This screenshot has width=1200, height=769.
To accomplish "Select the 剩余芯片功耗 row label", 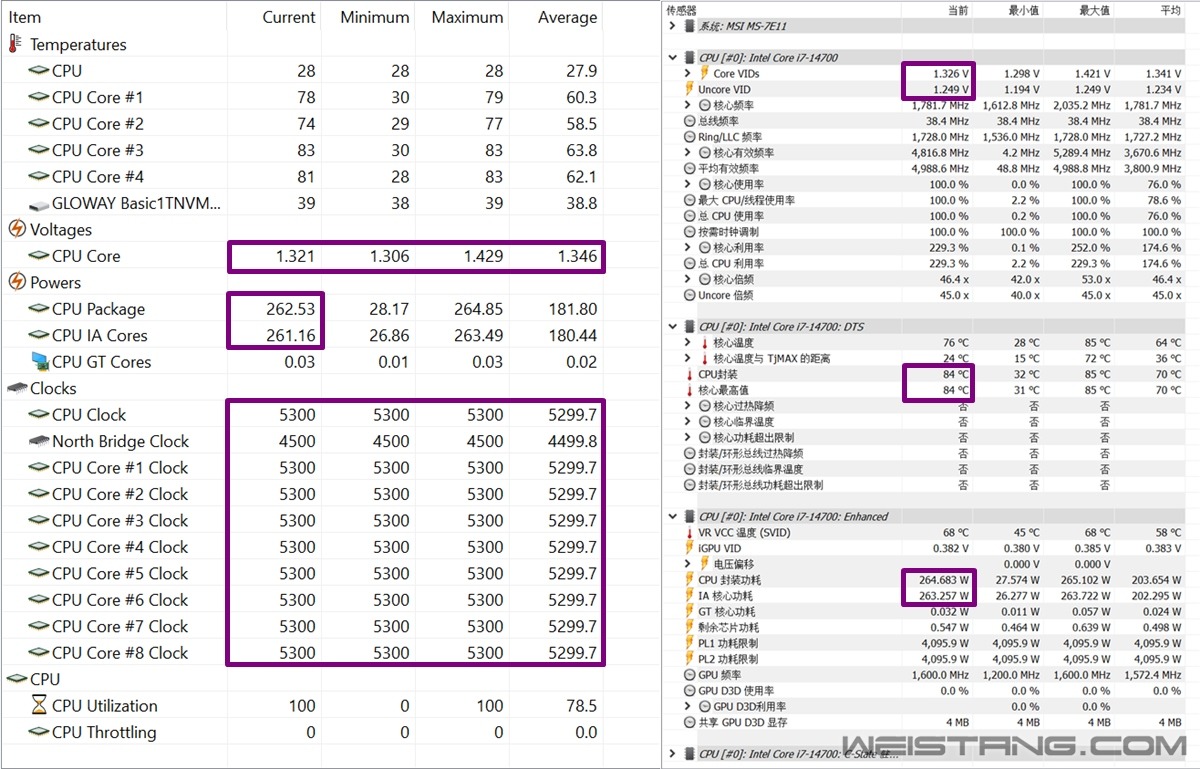I will (728, 627).
